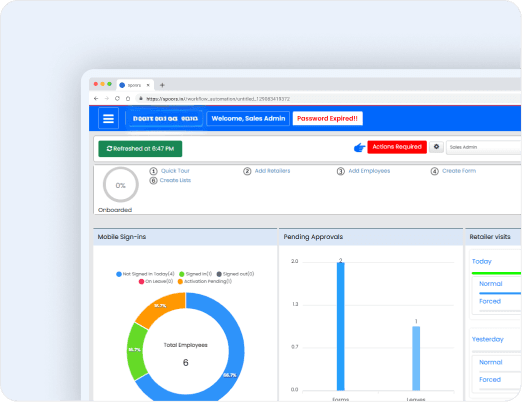The width and height of the screenshot is (522, 402).
Task: Click the Sales Admin field
Action: 484,147
